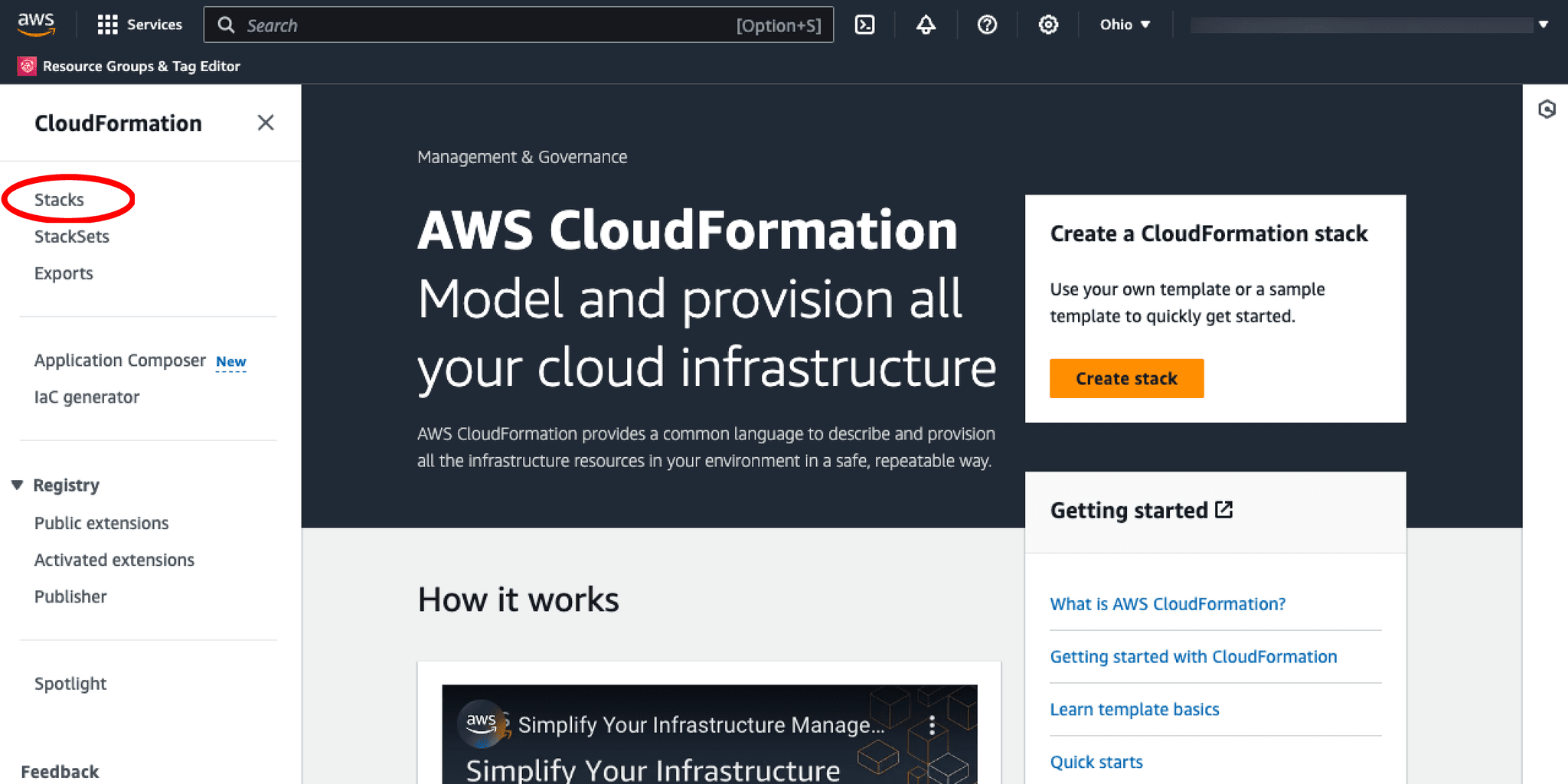Open the video options three-dot menu
1568x784 pixels.
932,725
